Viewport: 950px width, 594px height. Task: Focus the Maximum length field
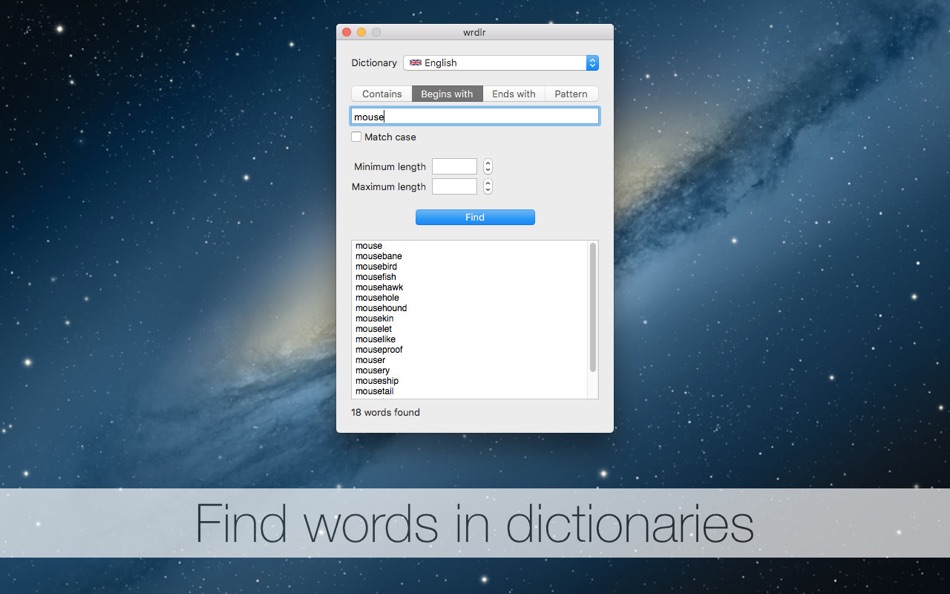point(454,187)
